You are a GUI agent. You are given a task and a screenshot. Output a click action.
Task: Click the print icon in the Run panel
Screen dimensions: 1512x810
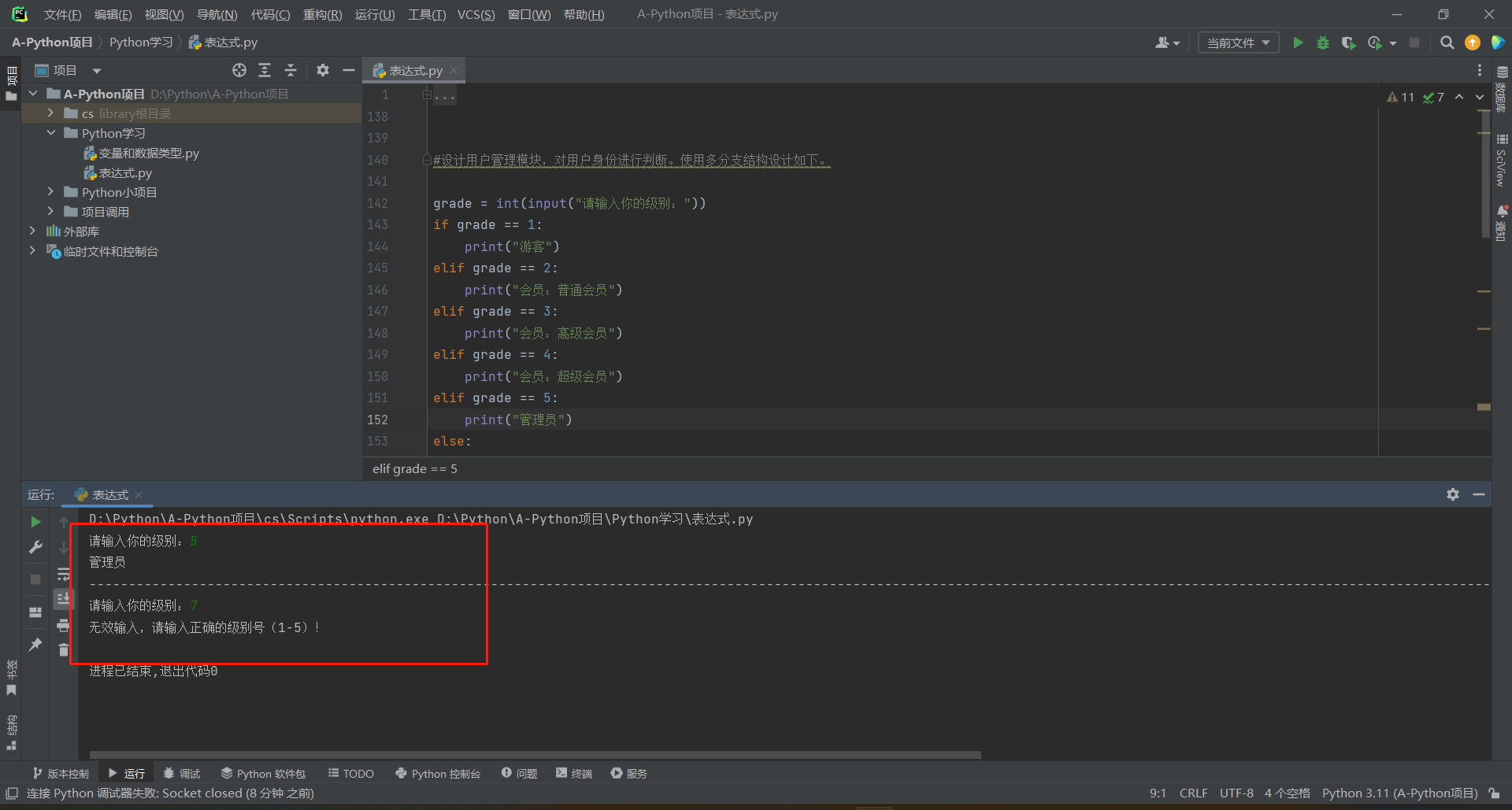[x=64, y=626]
